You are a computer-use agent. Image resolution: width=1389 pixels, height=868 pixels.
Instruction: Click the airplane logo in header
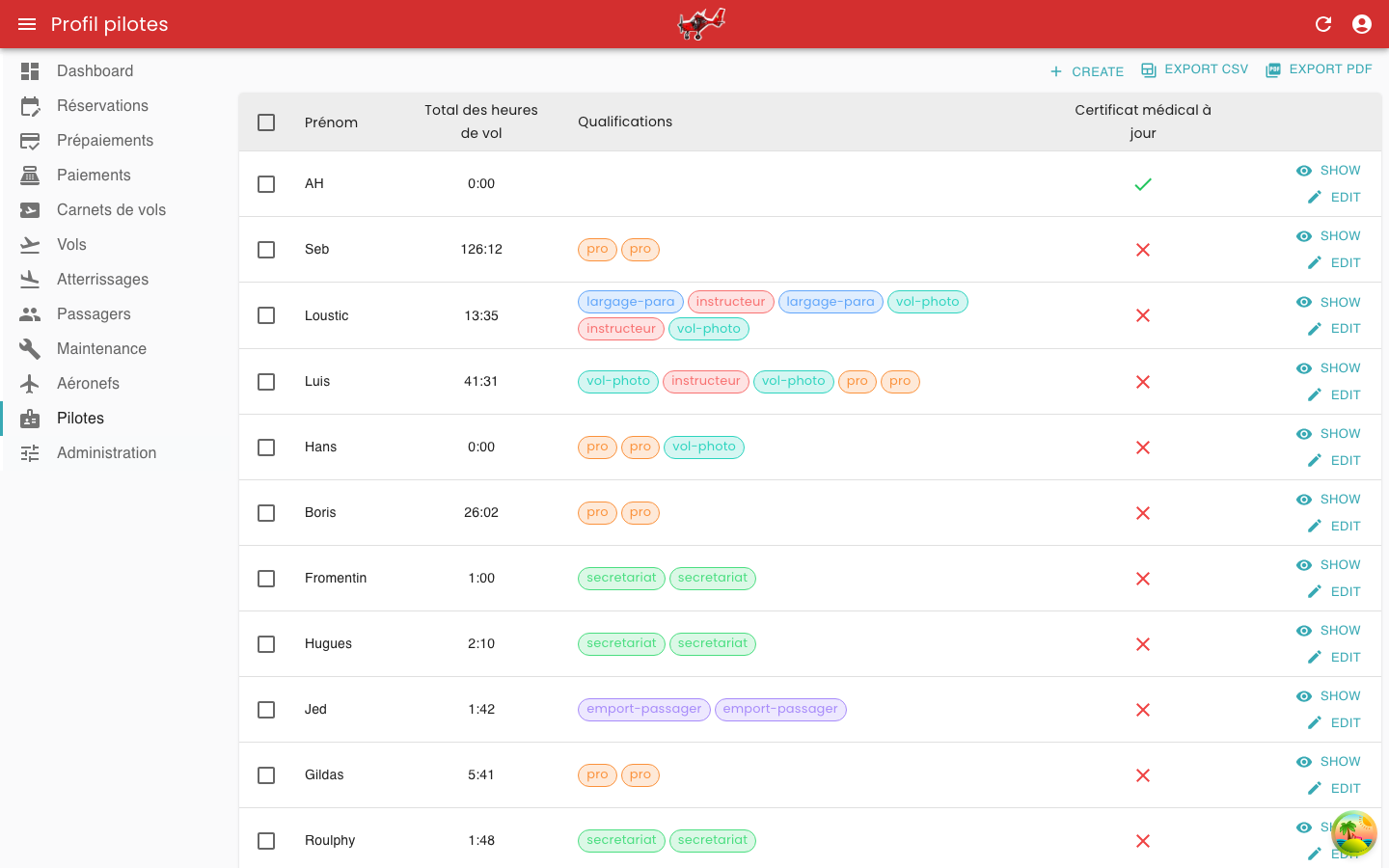[701, 24]
